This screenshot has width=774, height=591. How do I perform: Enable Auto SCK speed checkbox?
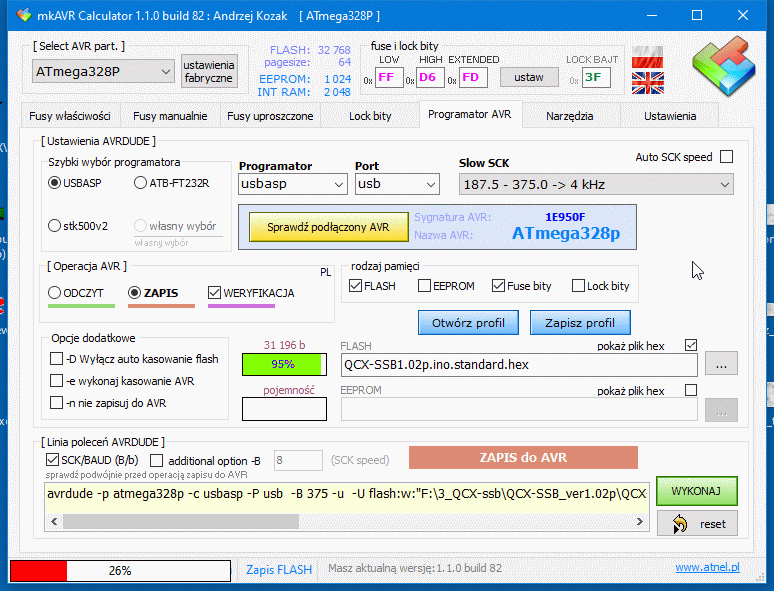(x=726, y=157)
